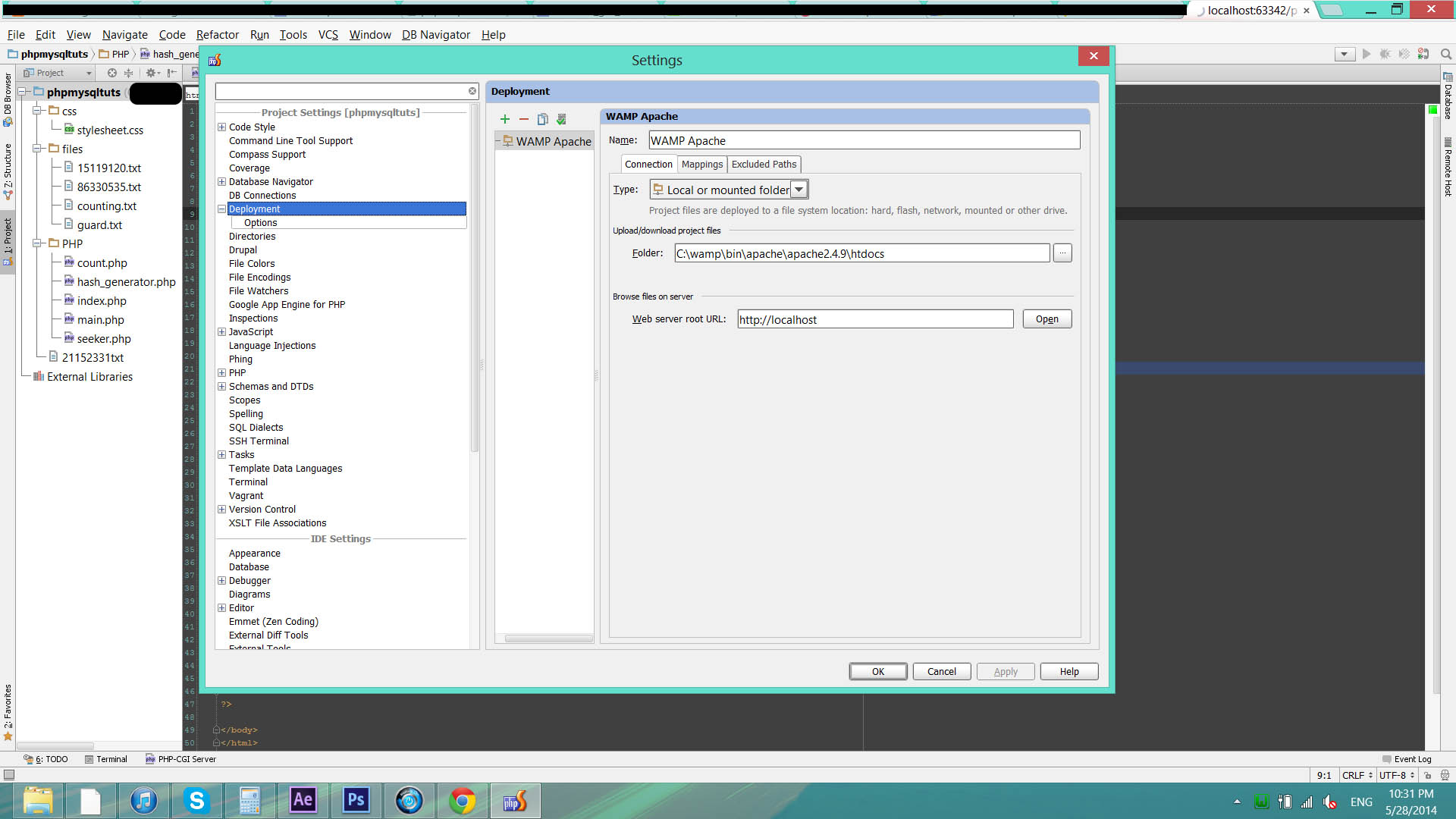Expand the Tasks settings node
Viewport: 1456px width, 819px height.
point(221,455)
